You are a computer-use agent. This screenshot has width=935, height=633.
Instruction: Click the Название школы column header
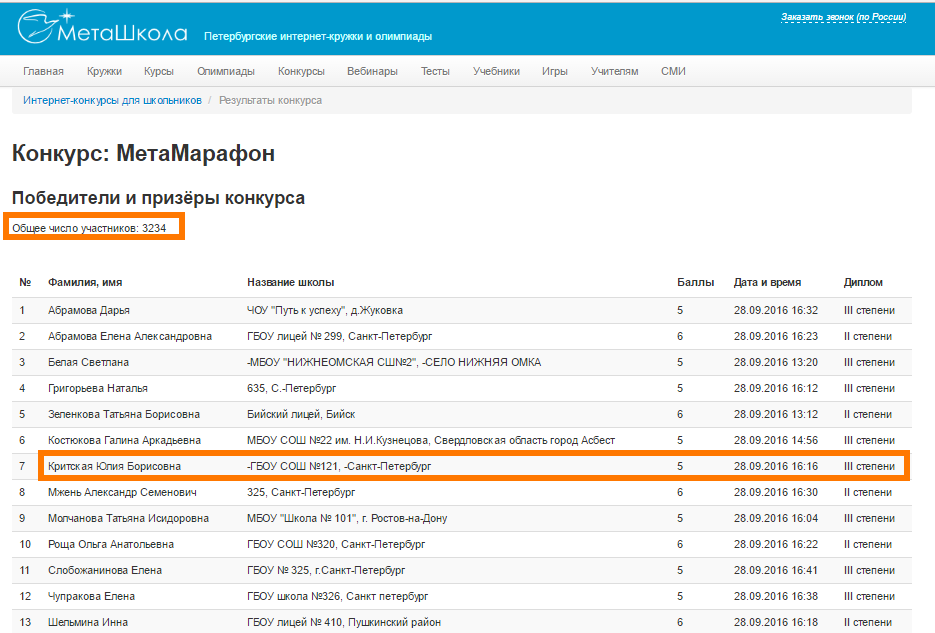pos(290,282)
